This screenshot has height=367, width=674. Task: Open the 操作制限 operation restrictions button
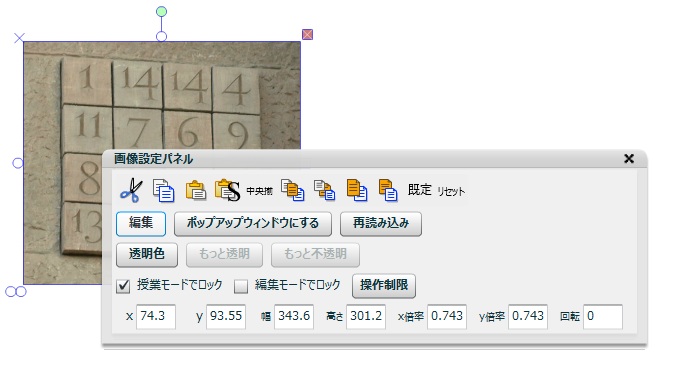point(384,285)
